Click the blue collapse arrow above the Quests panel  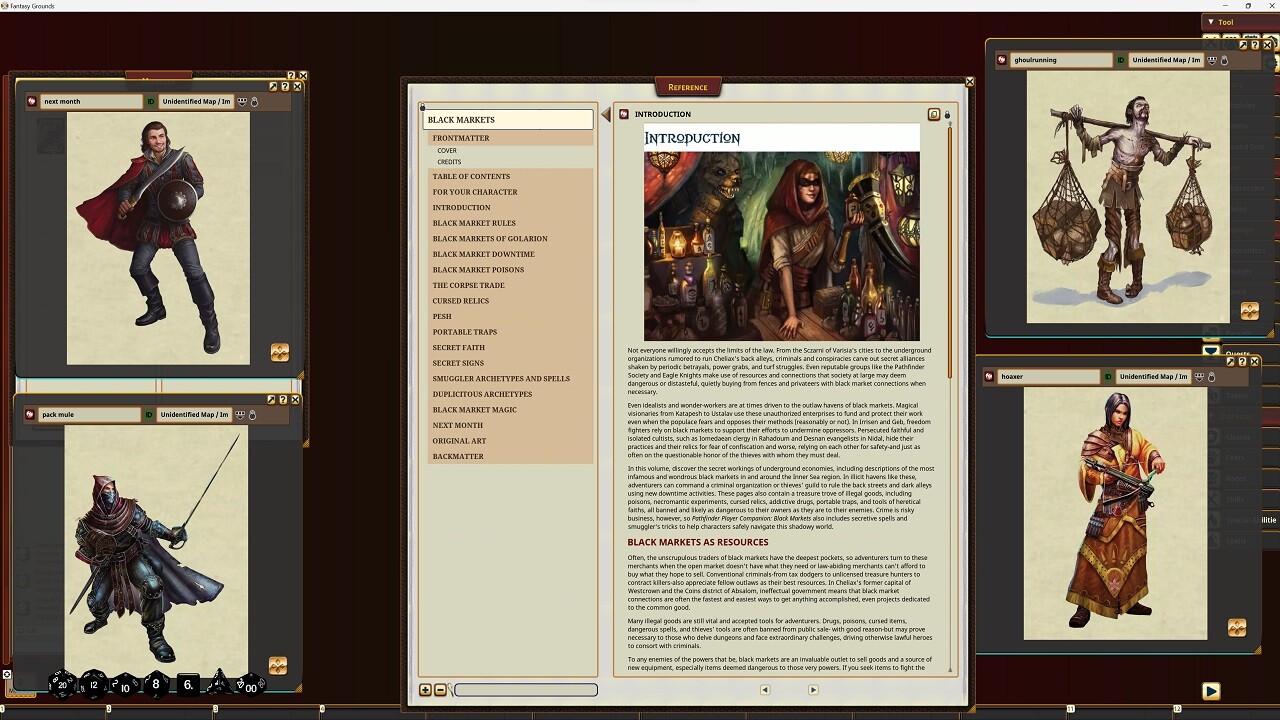(x=1211, y=352)
